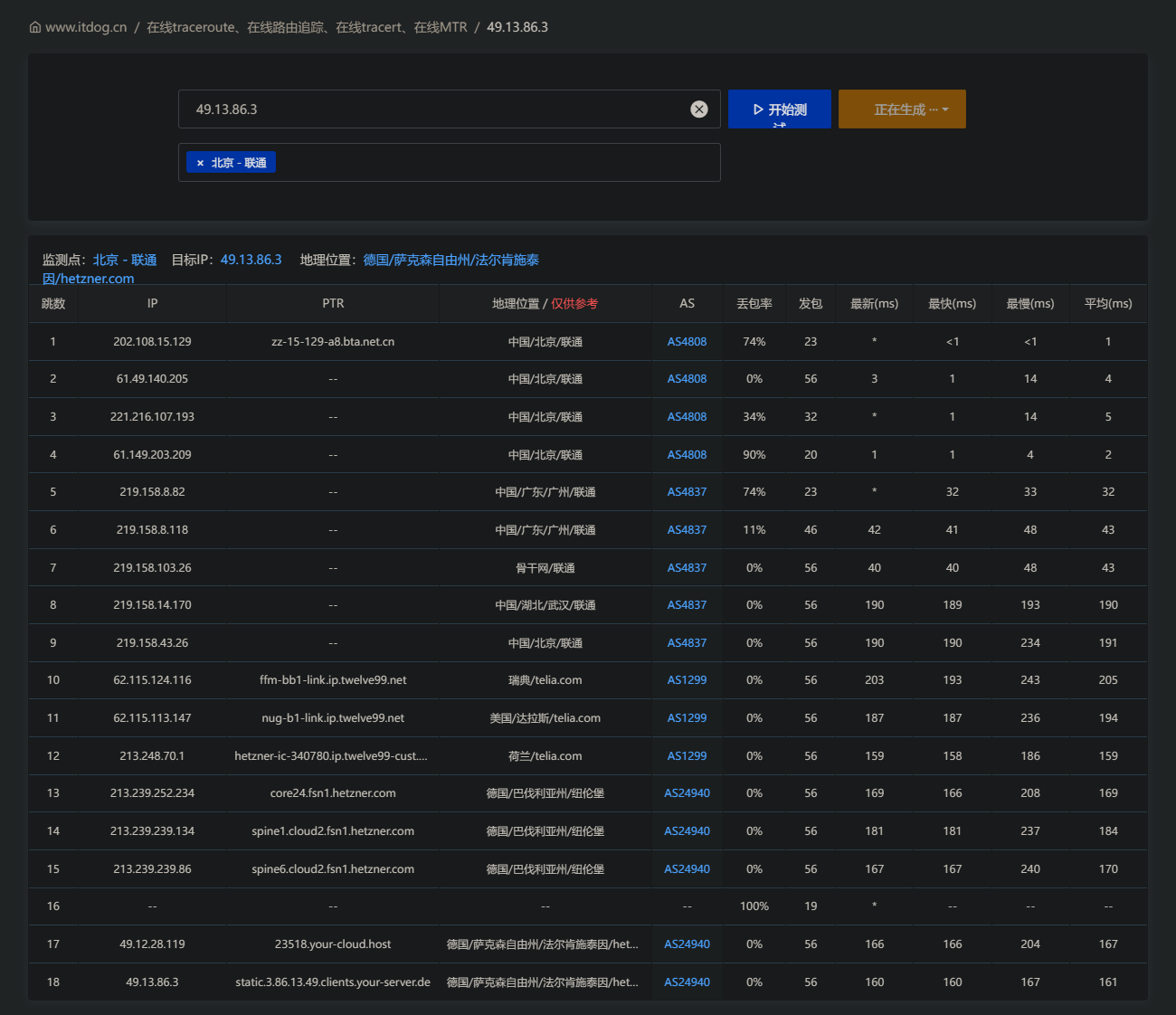Open the 在线traceroute breadcrumb link
The image size is (1176, 1015).
tap(307, 27)
